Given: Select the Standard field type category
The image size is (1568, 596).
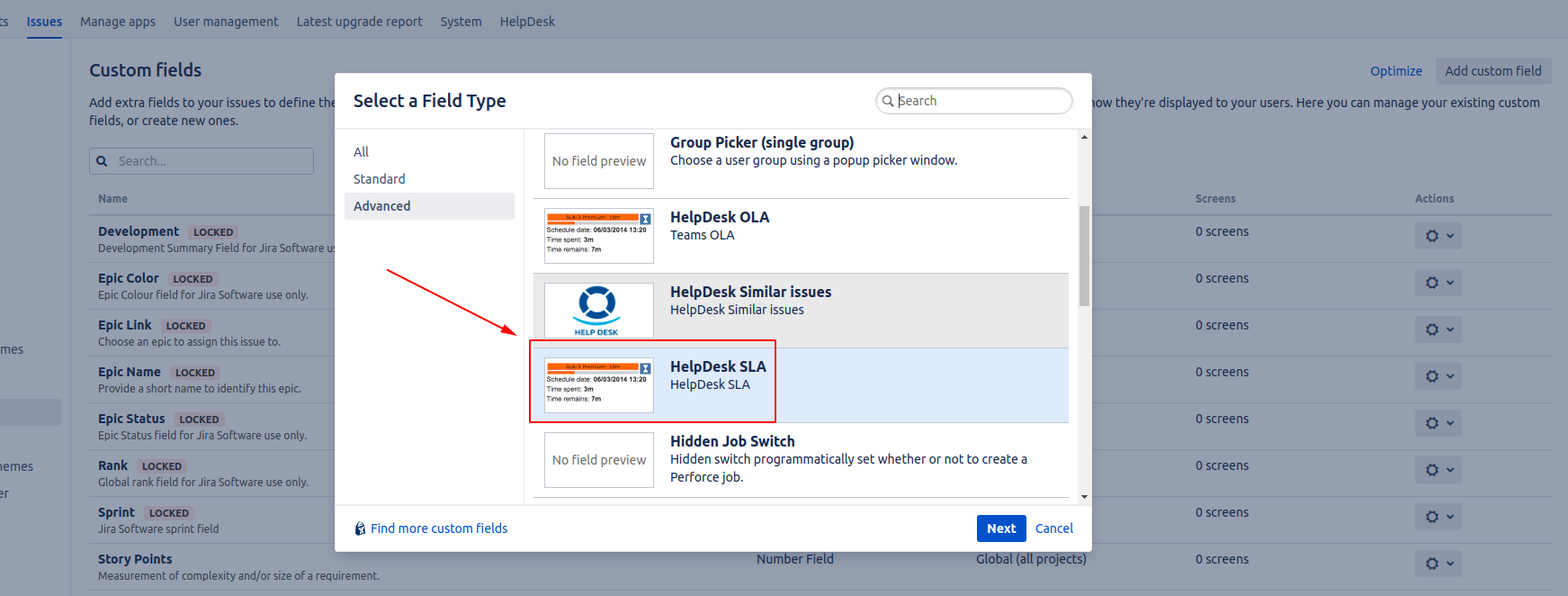Looking at the screenshot, I should click(x=429, y=179).
